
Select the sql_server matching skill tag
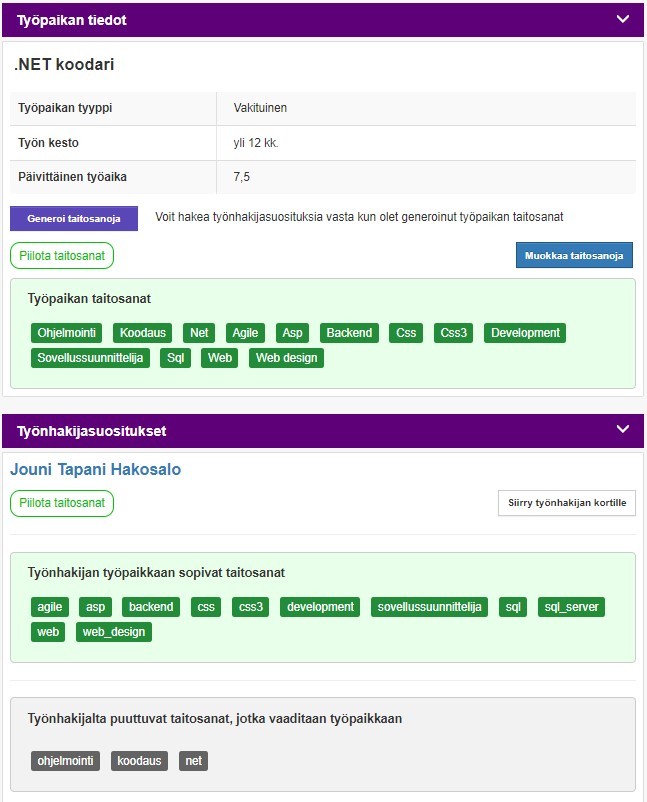[x=571, y=607]
